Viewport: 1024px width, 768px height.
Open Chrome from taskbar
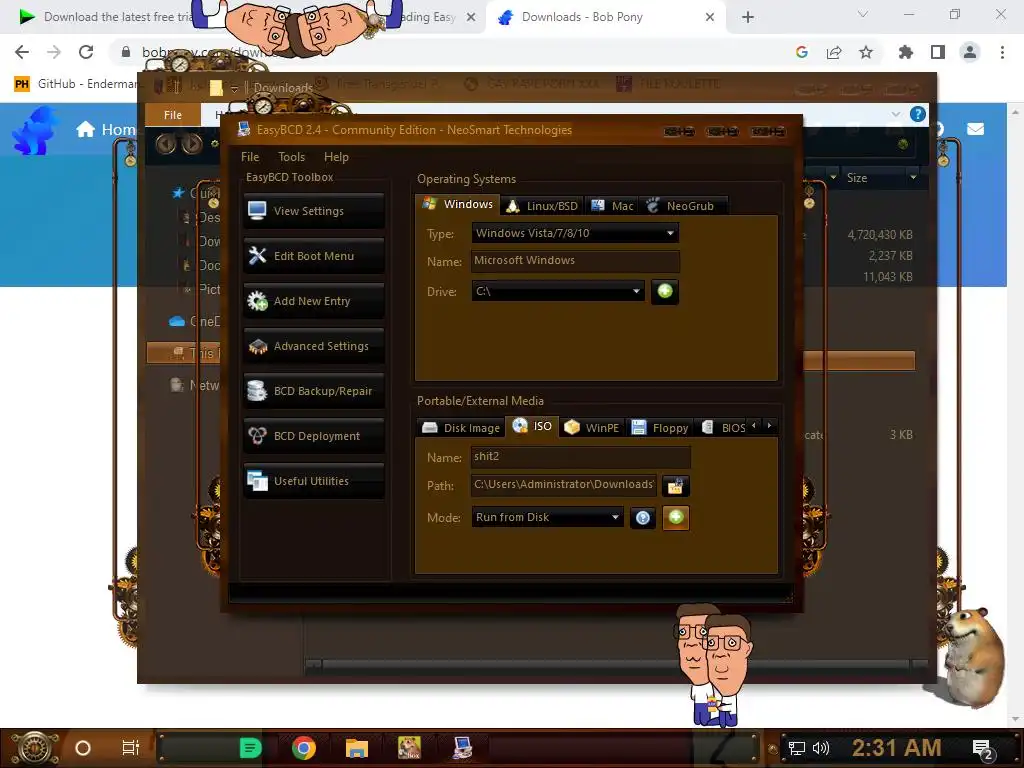pos(304,748)
